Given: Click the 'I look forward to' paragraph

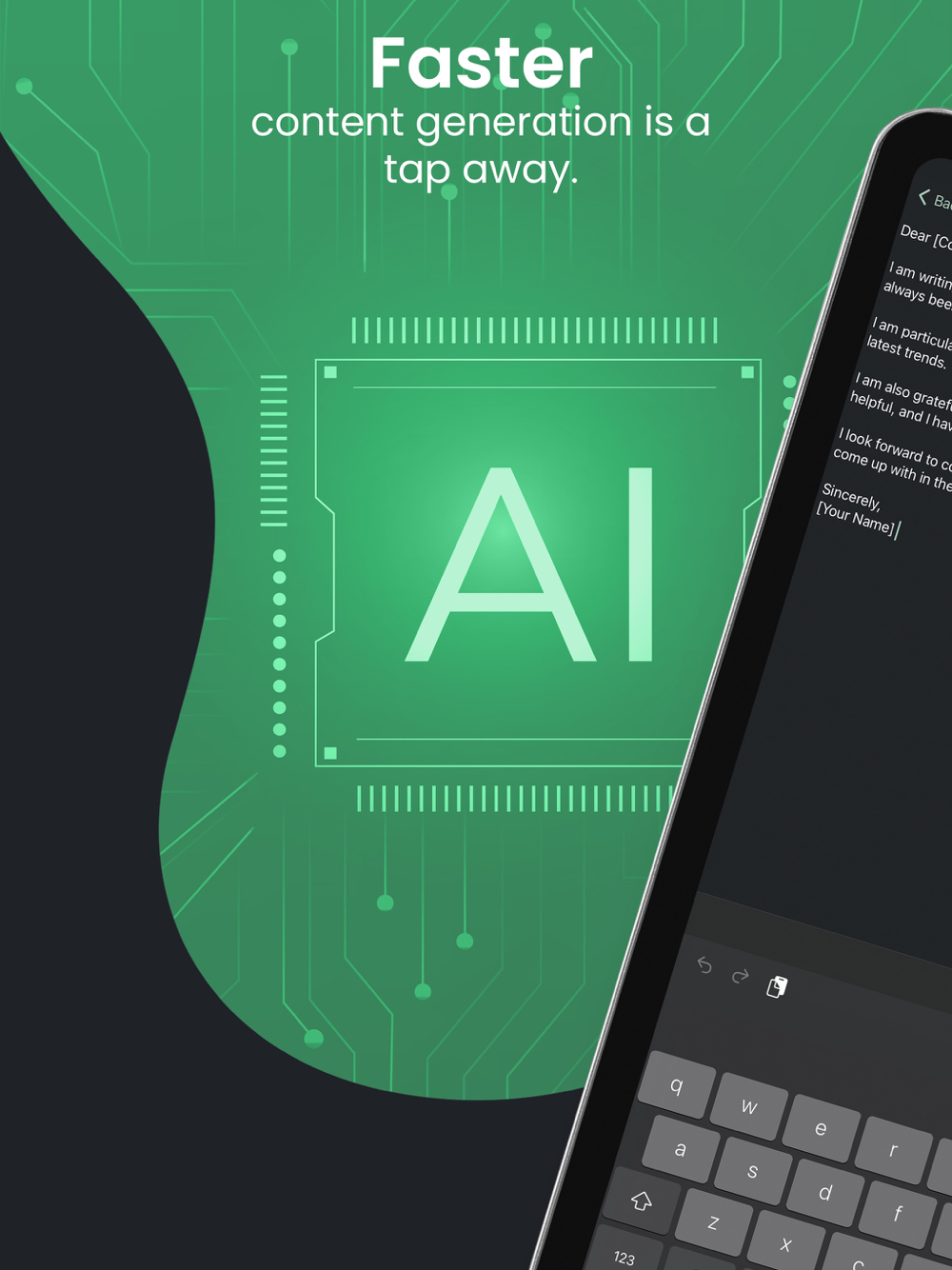Looking at the screenshot, I should (x=892, y=459).
